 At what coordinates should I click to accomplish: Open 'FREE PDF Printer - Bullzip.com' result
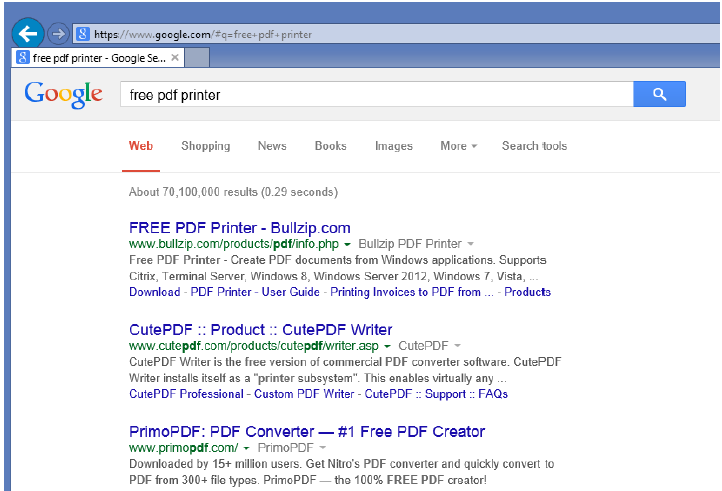click(240, 228)
